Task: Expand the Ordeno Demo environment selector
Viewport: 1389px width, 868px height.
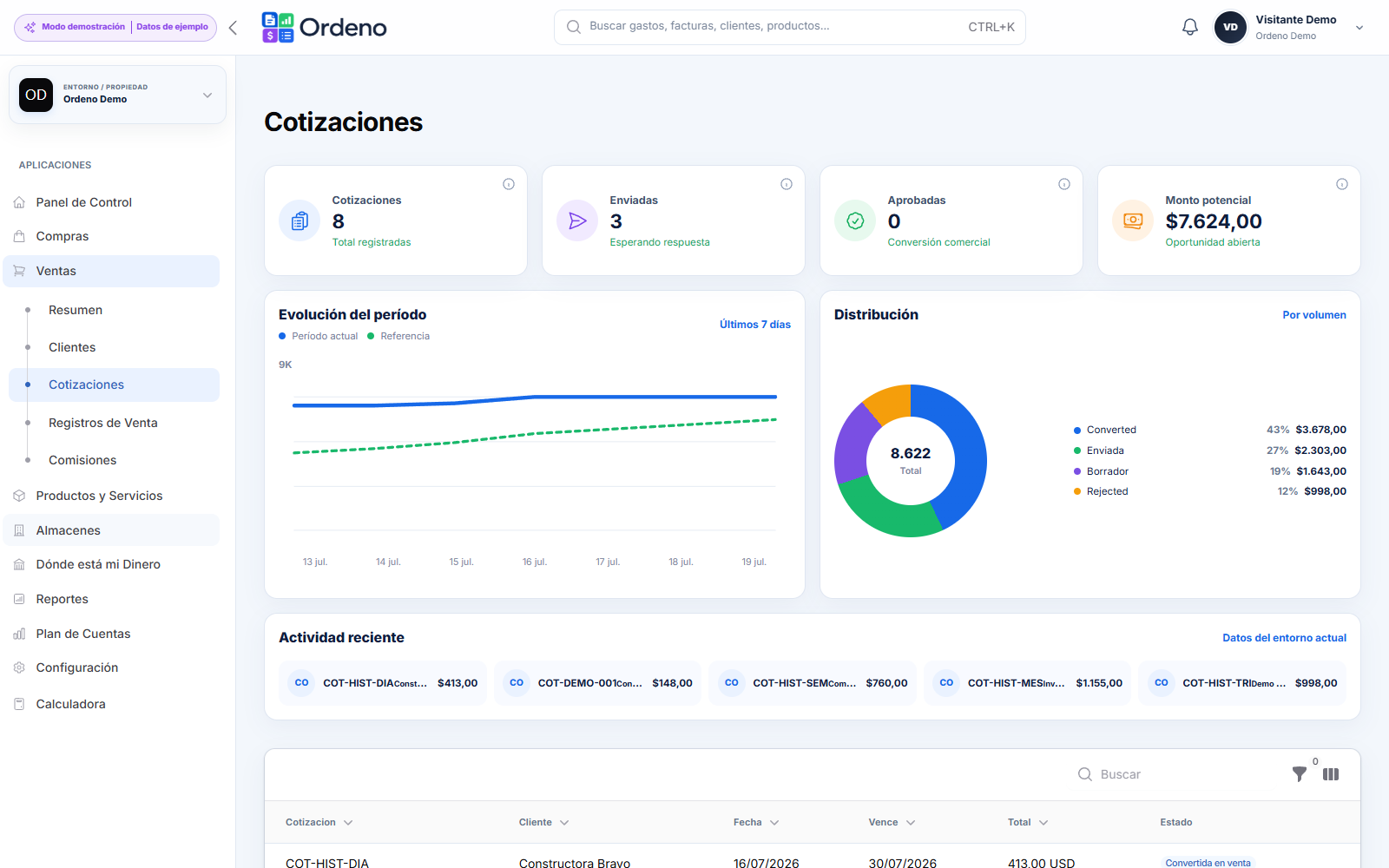Action: pos(117,95)
